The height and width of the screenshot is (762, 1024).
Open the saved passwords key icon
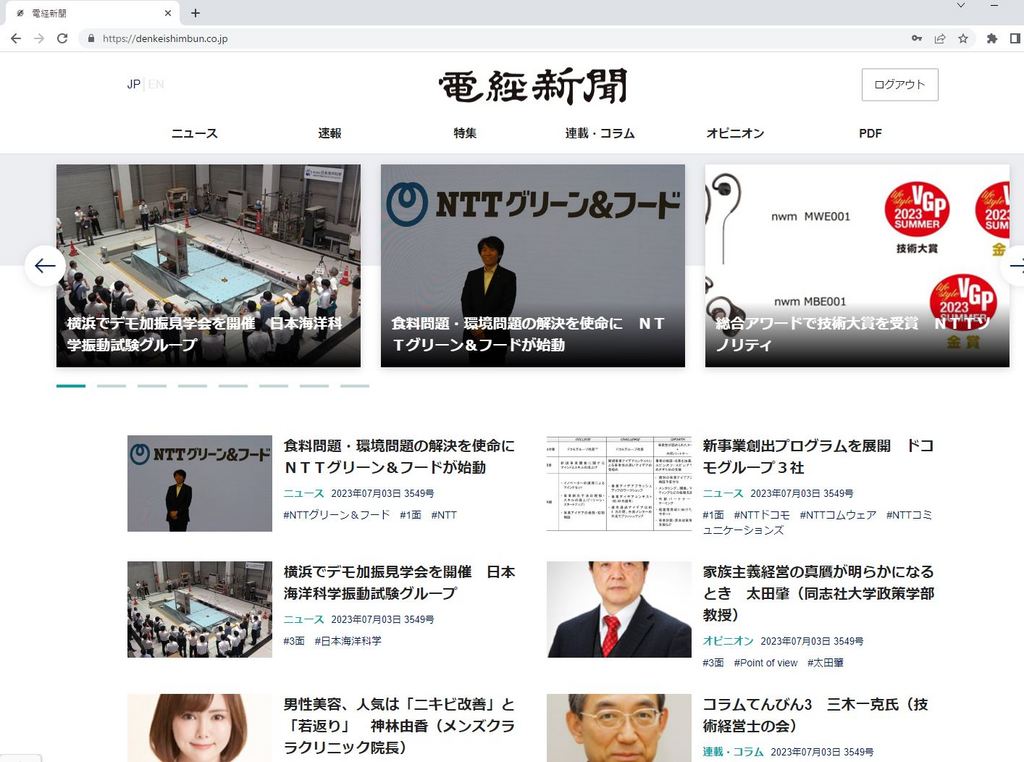point(917,39)
